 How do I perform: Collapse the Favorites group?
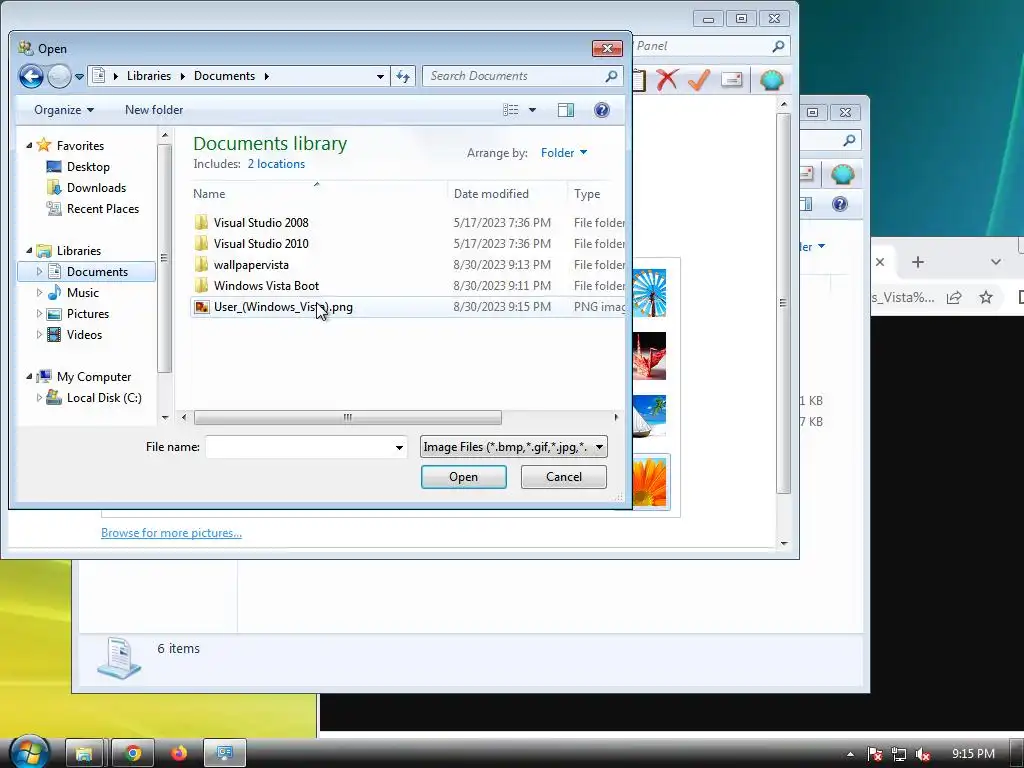tap(29, 145)
